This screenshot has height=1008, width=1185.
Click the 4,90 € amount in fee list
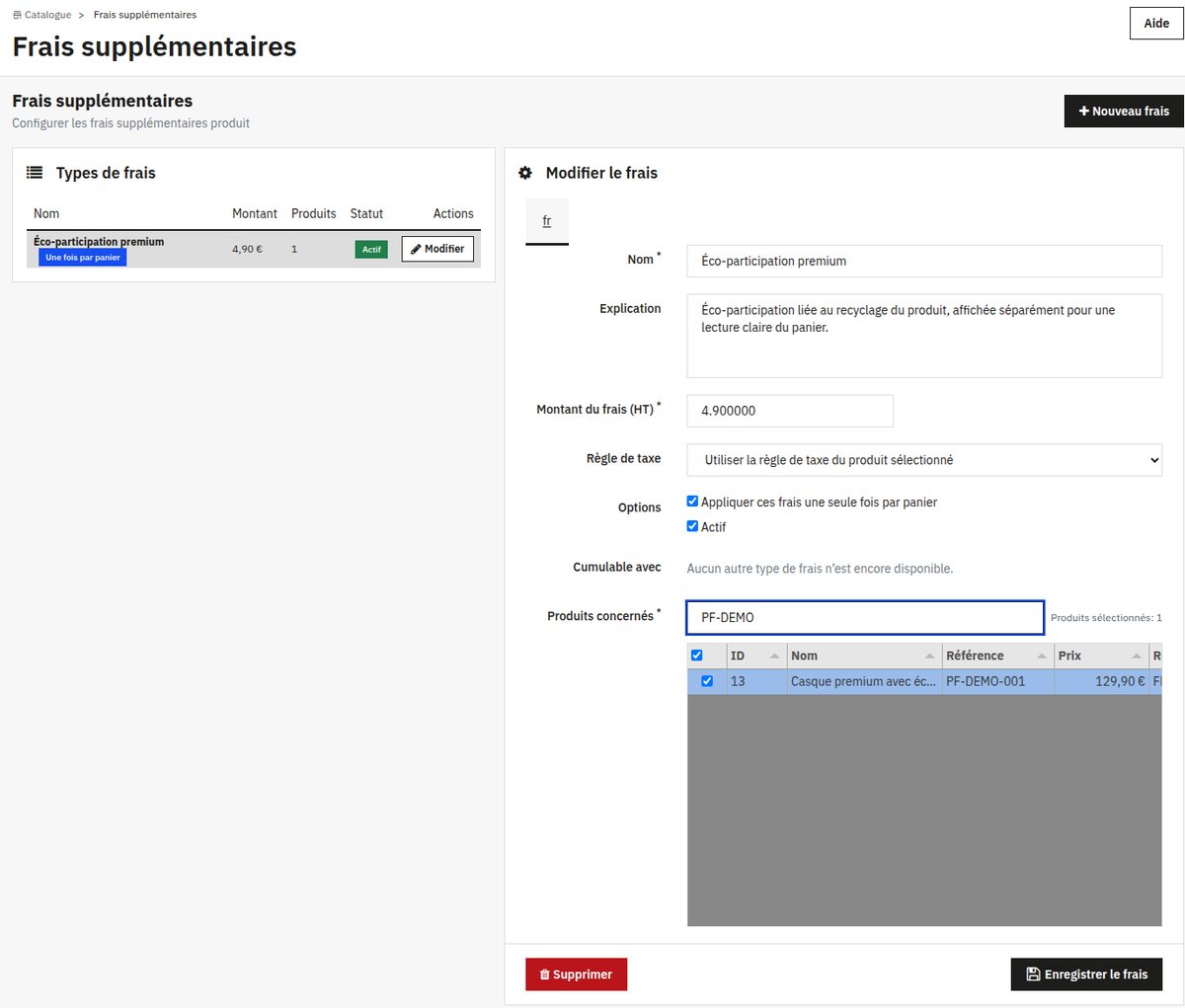point(247,250)
